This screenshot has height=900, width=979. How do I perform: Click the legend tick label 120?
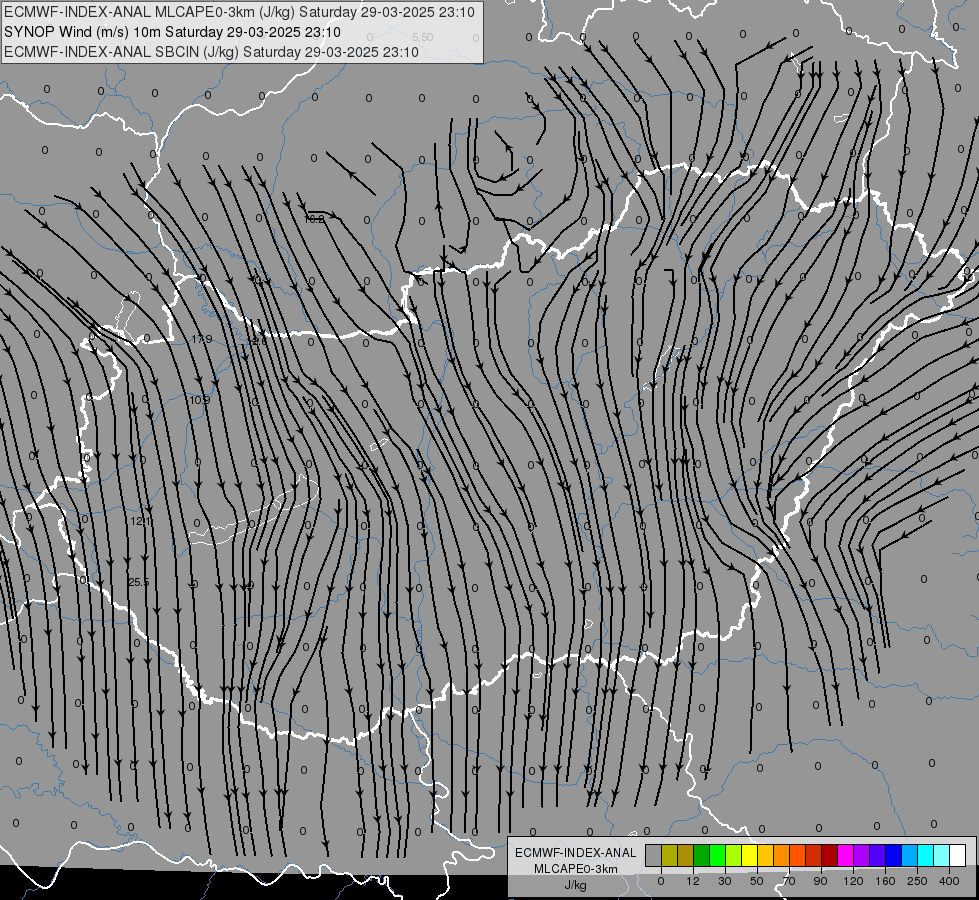click(x=853, y=881)
